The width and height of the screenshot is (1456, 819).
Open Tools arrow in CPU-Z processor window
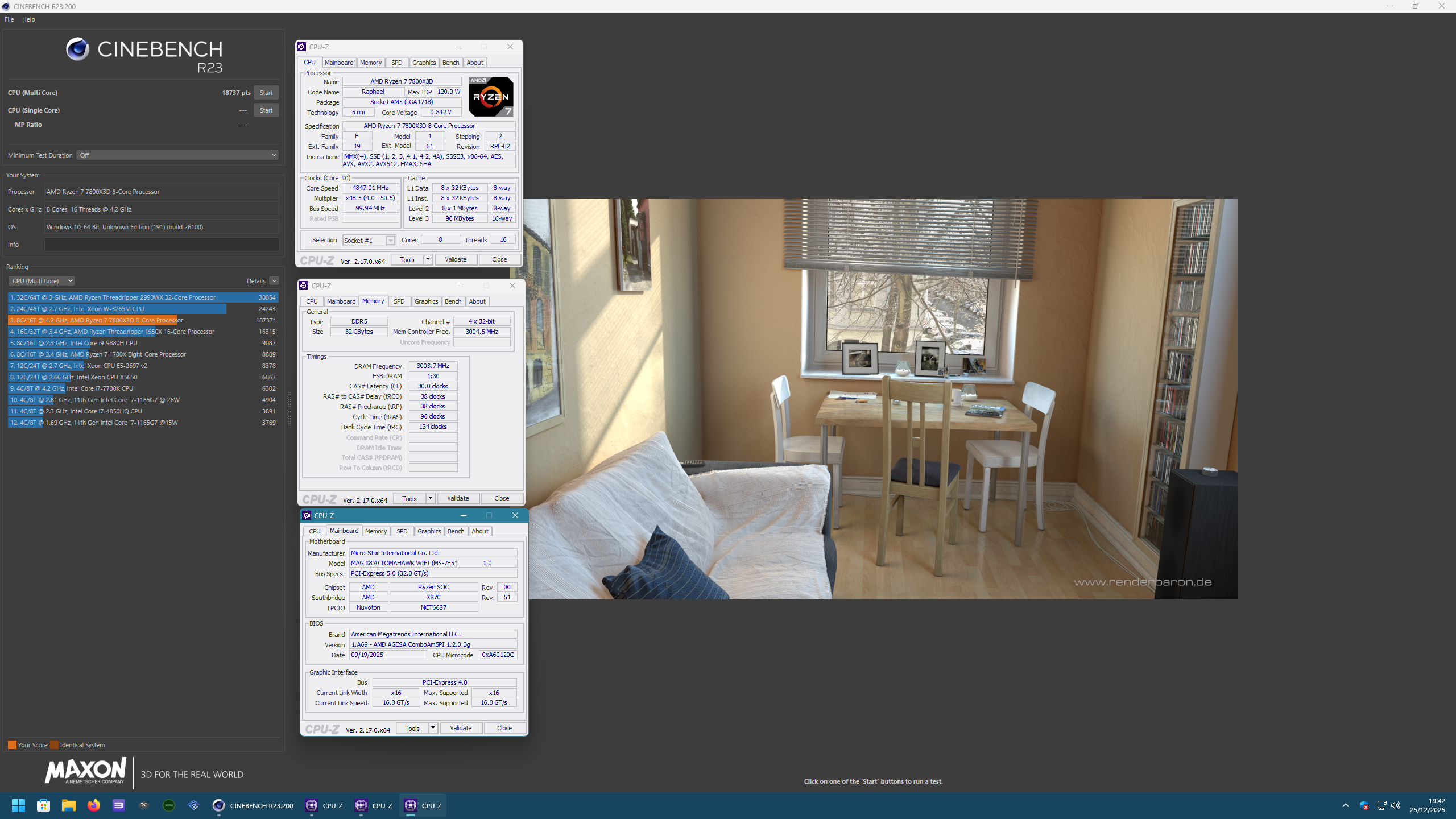click(428, 260)
